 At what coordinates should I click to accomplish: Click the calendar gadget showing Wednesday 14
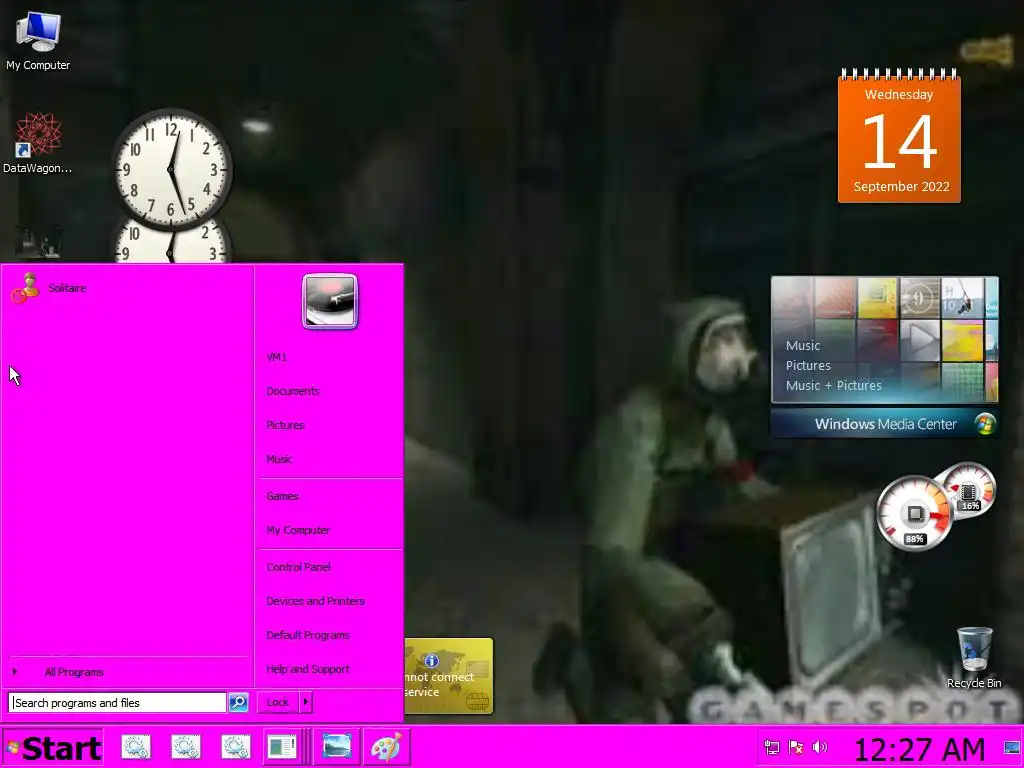899,136
